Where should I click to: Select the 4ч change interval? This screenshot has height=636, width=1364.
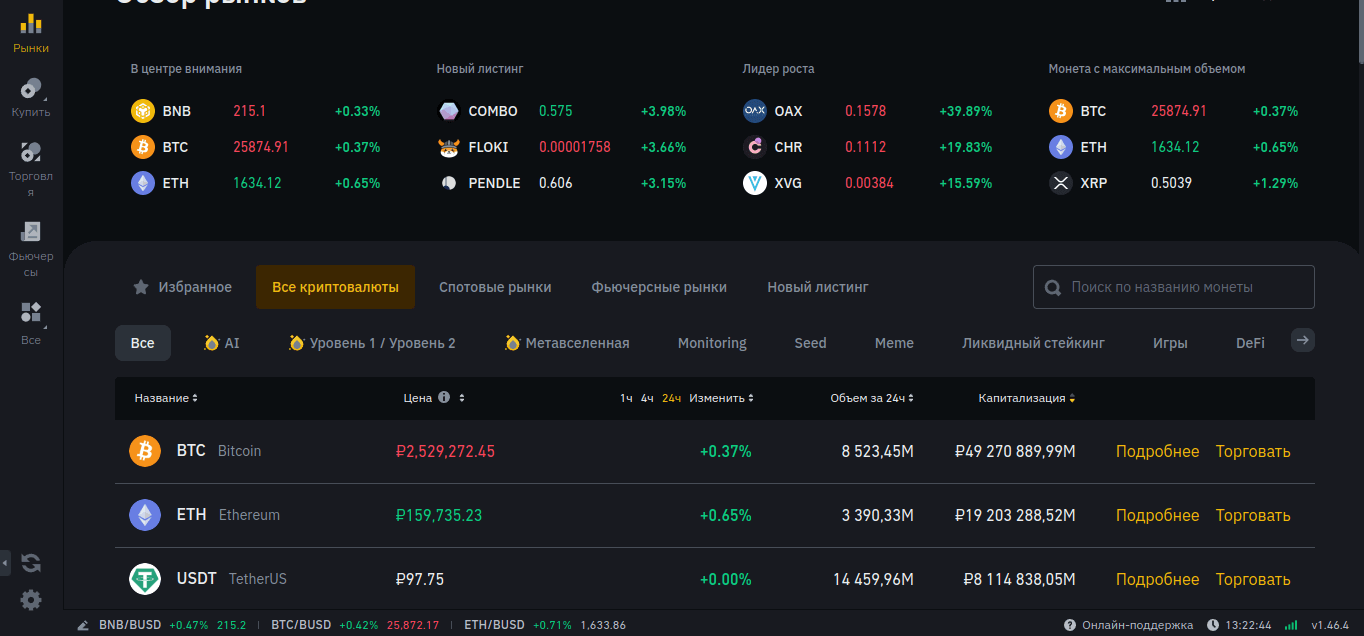(648, 398)
